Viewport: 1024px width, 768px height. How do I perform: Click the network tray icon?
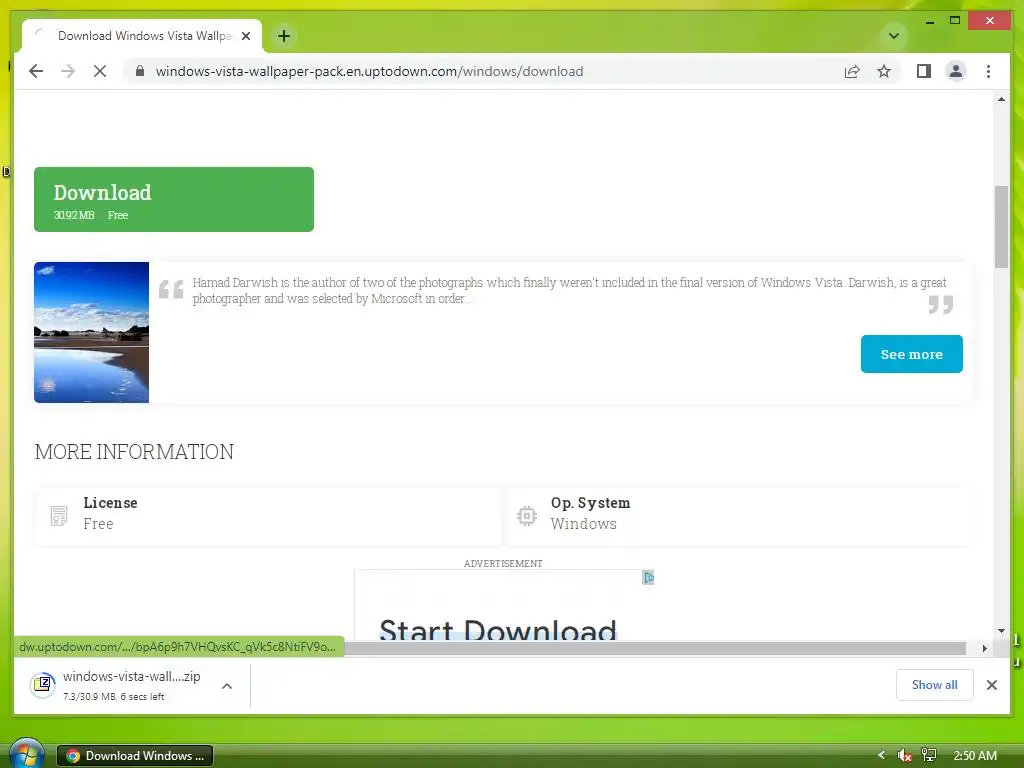929,755
